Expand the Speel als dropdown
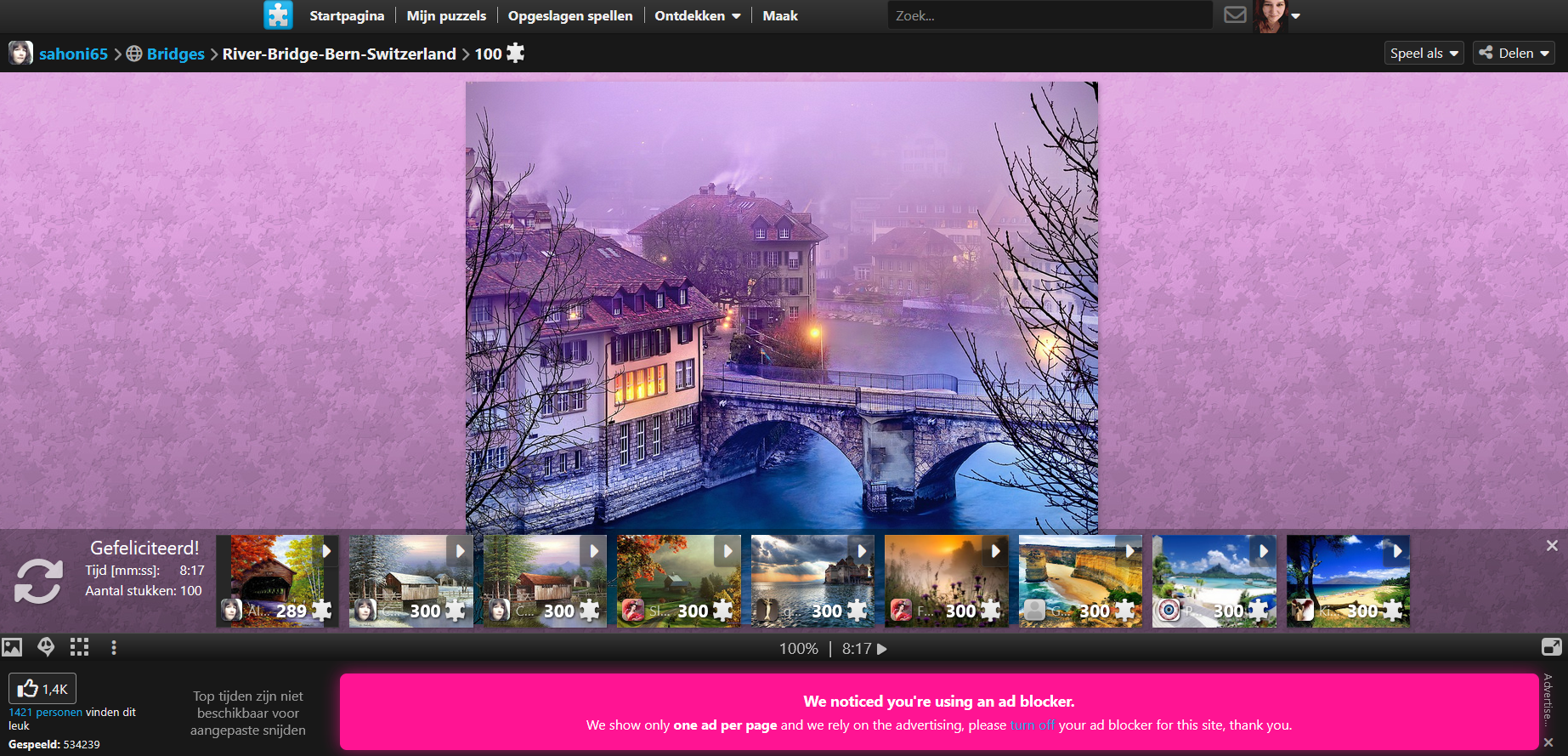 [x=1424, y=53]
